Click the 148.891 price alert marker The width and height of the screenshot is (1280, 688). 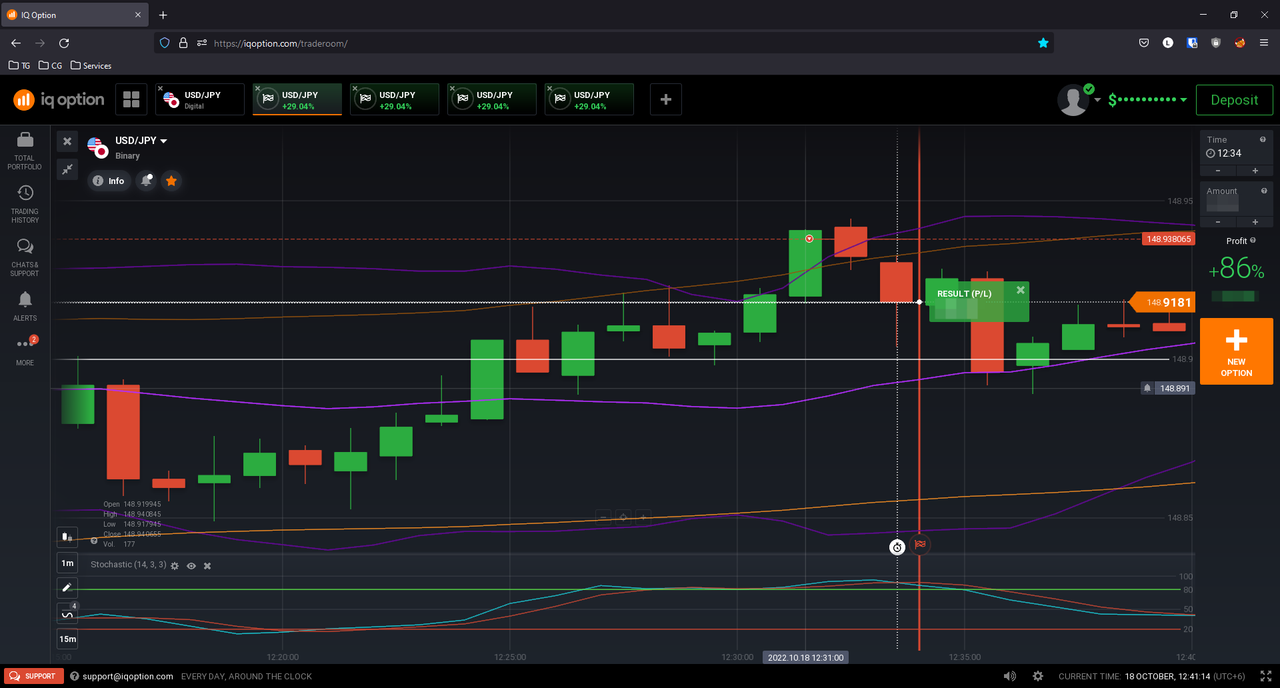1168,388
